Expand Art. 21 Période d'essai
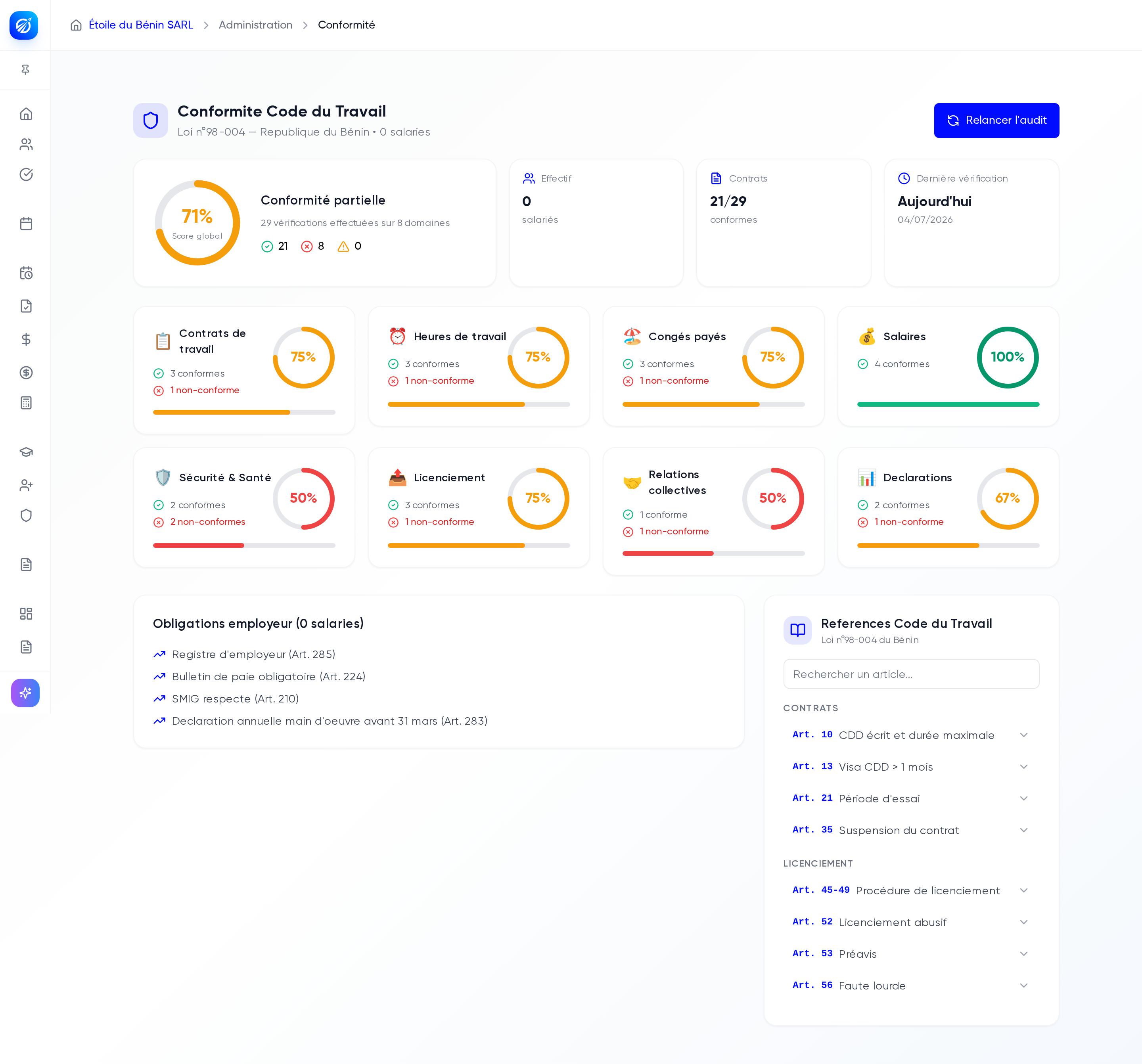 coord(911,798)
